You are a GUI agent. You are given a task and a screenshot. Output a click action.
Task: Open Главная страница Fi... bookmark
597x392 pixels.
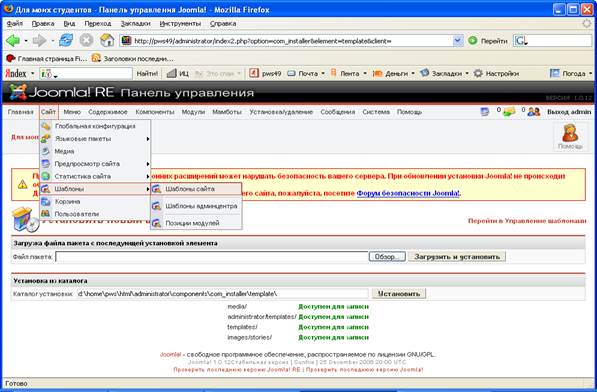click(46, 59)
